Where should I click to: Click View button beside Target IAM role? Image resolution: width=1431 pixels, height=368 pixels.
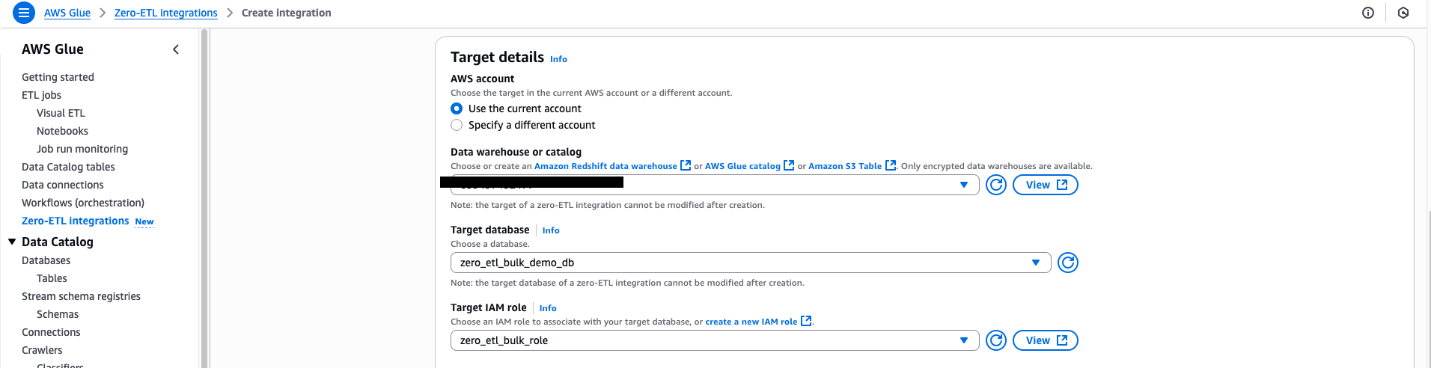pyautogui.click(x=1045, y=341)
